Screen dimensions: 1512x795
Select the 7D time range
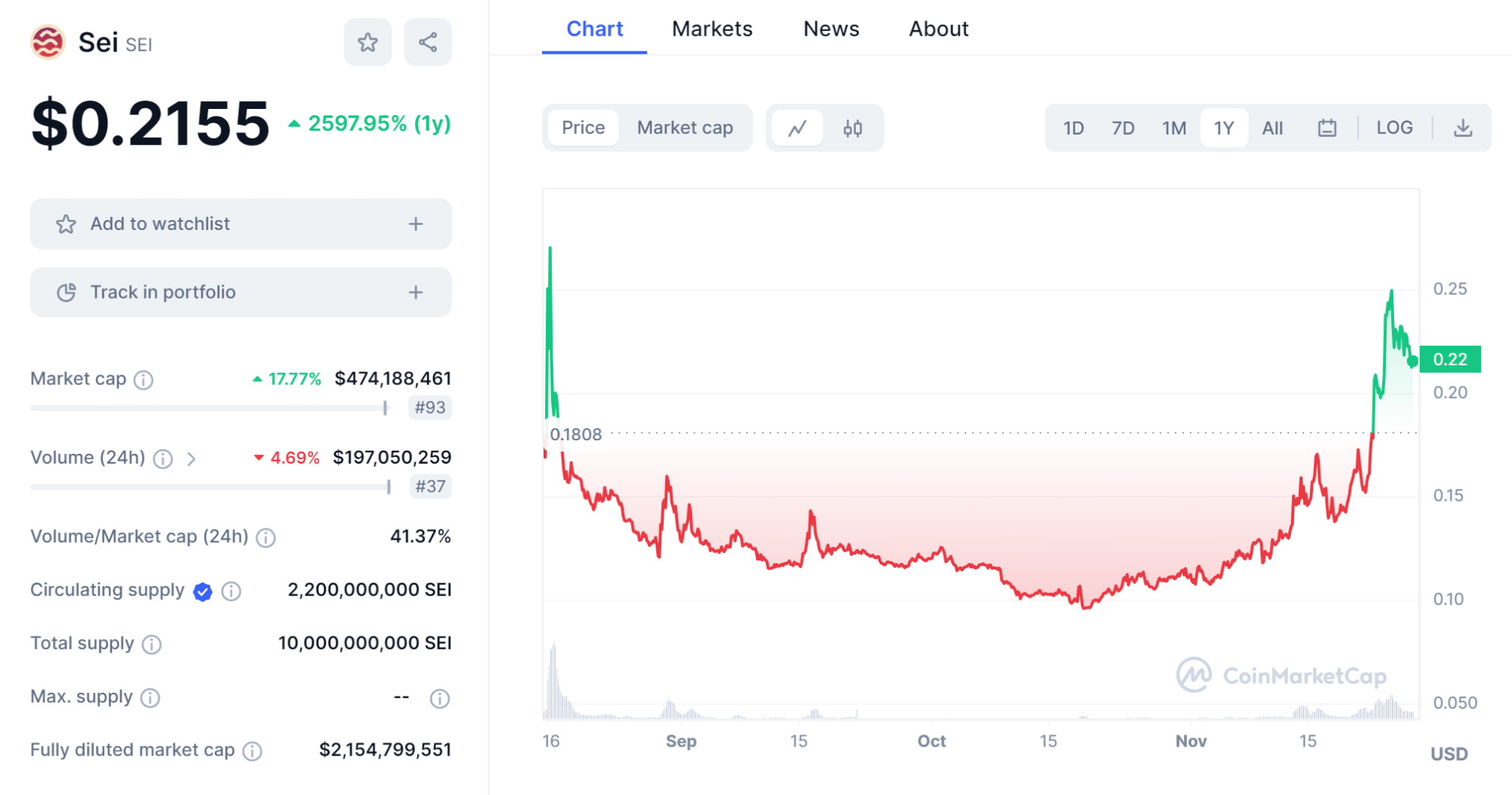coord(1123,129)
